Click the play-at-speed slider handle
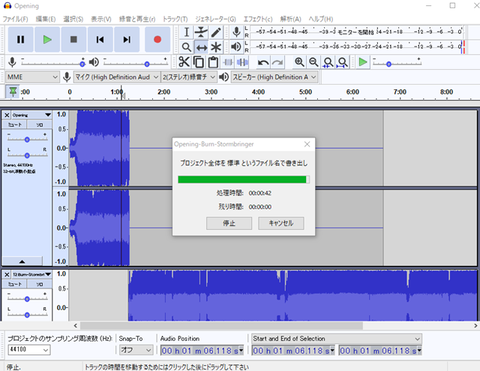This screenshot has width=480, height=371. tap(388, 64)
